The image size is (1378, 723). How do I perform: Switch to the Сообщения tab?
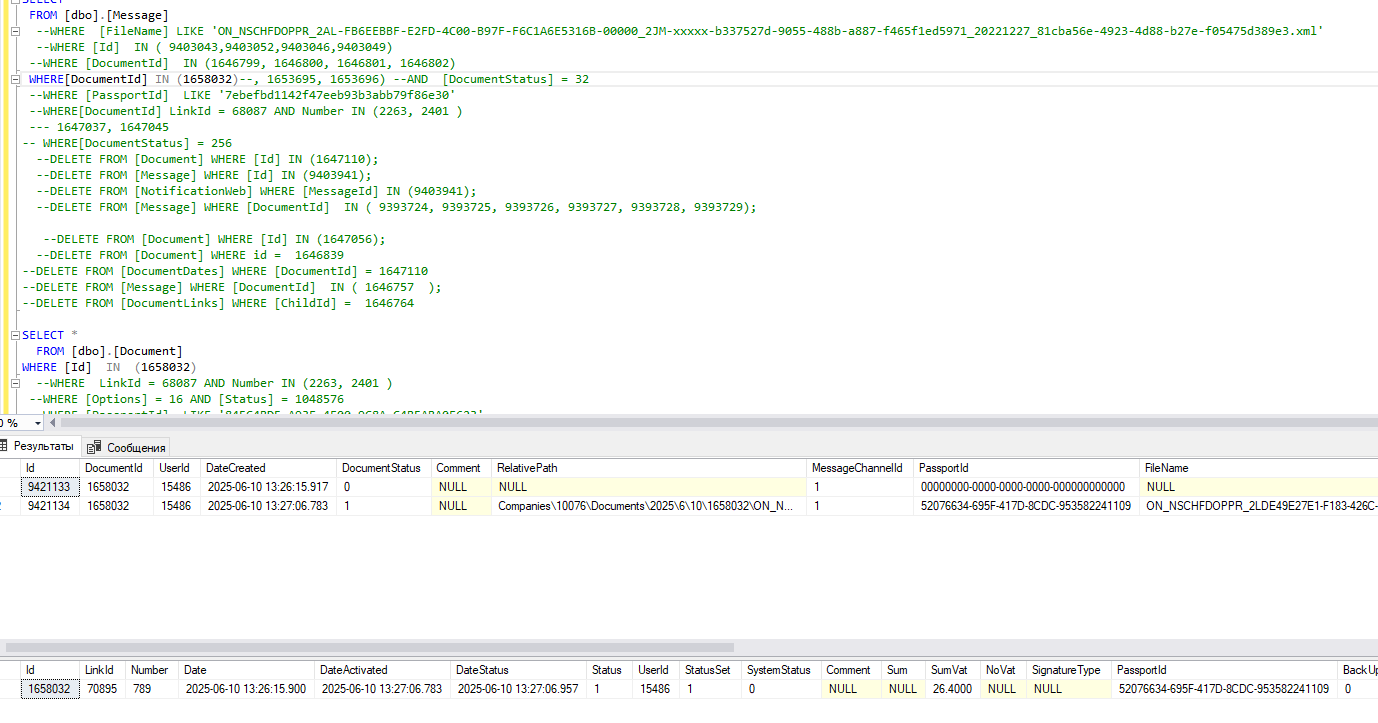127,447
